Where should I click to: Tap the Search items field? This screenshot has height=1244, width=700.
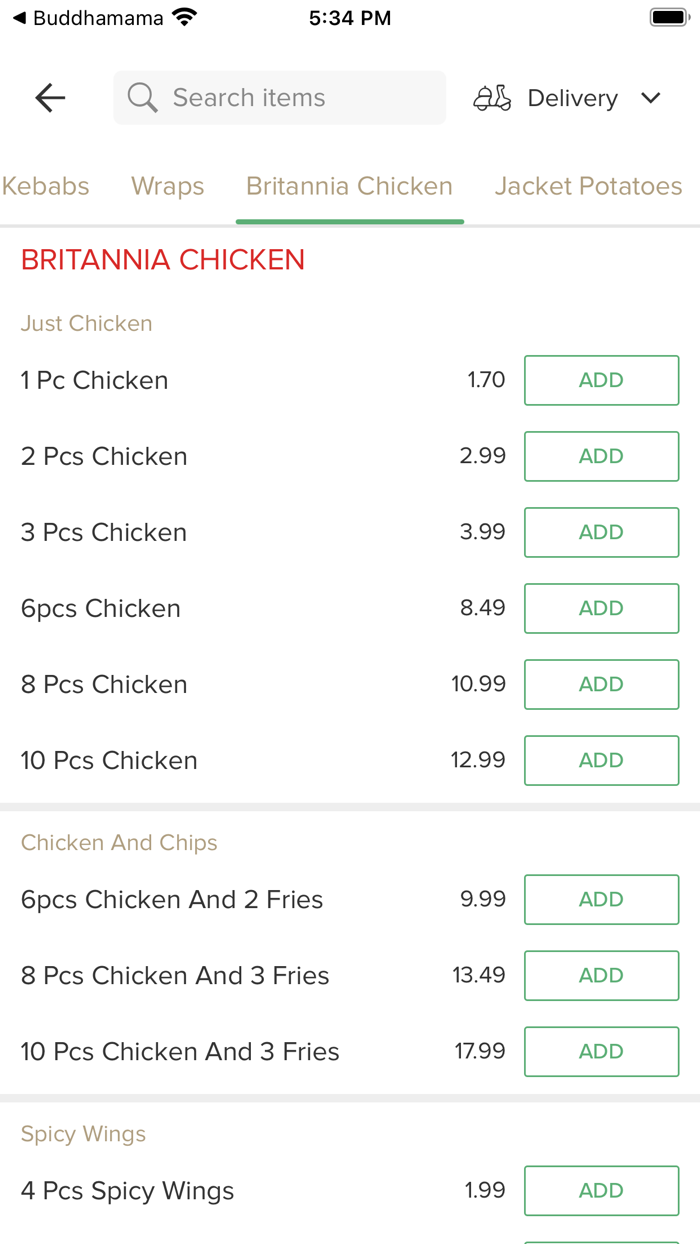280,97
